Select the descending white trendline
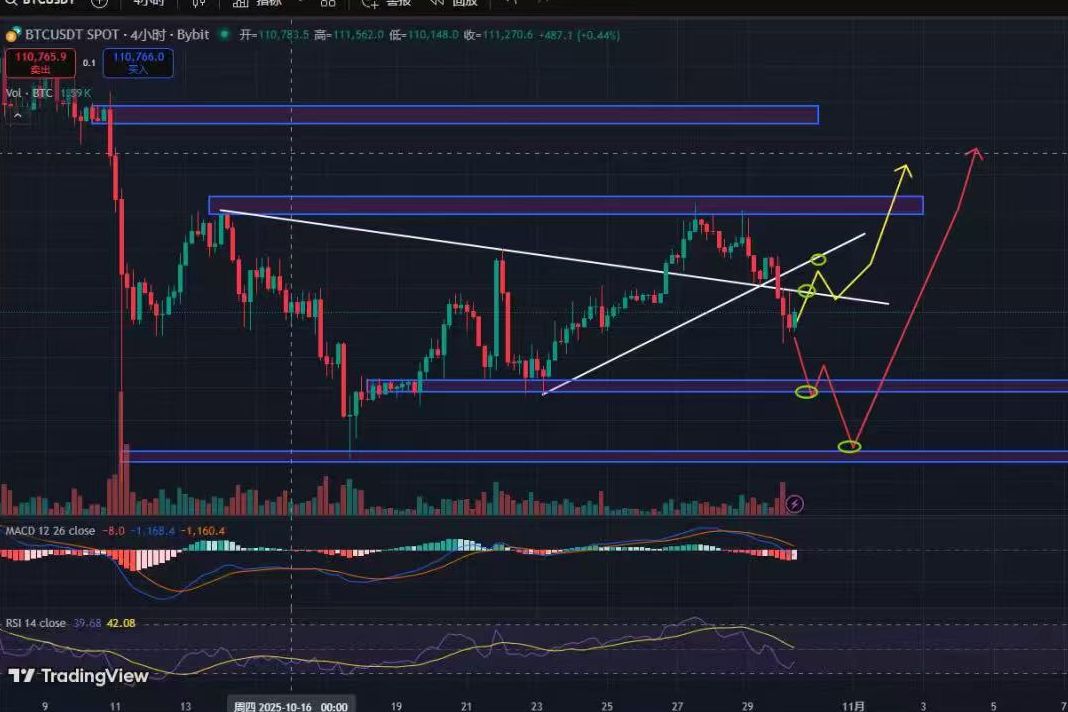The height and width of the screenshot is (712, 1068). pos(500,247)
